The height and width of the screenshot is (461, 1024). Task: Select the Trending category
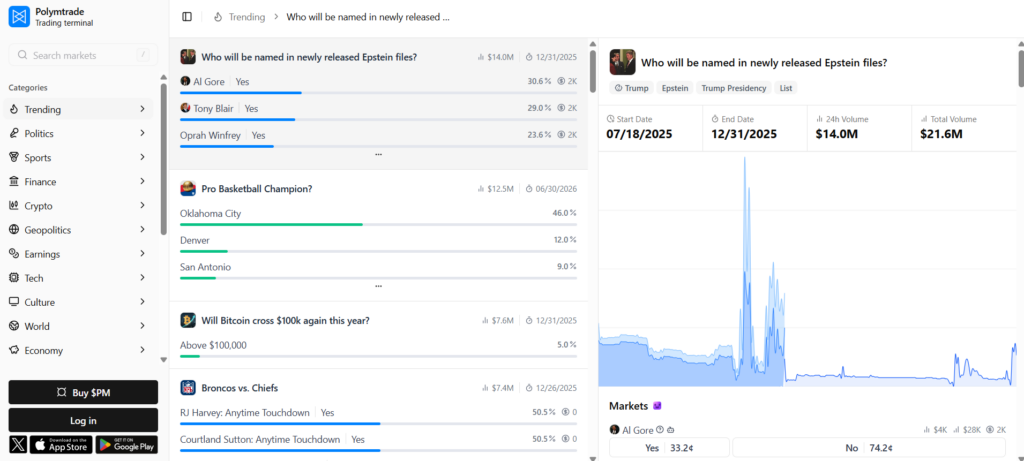point(79,110)
